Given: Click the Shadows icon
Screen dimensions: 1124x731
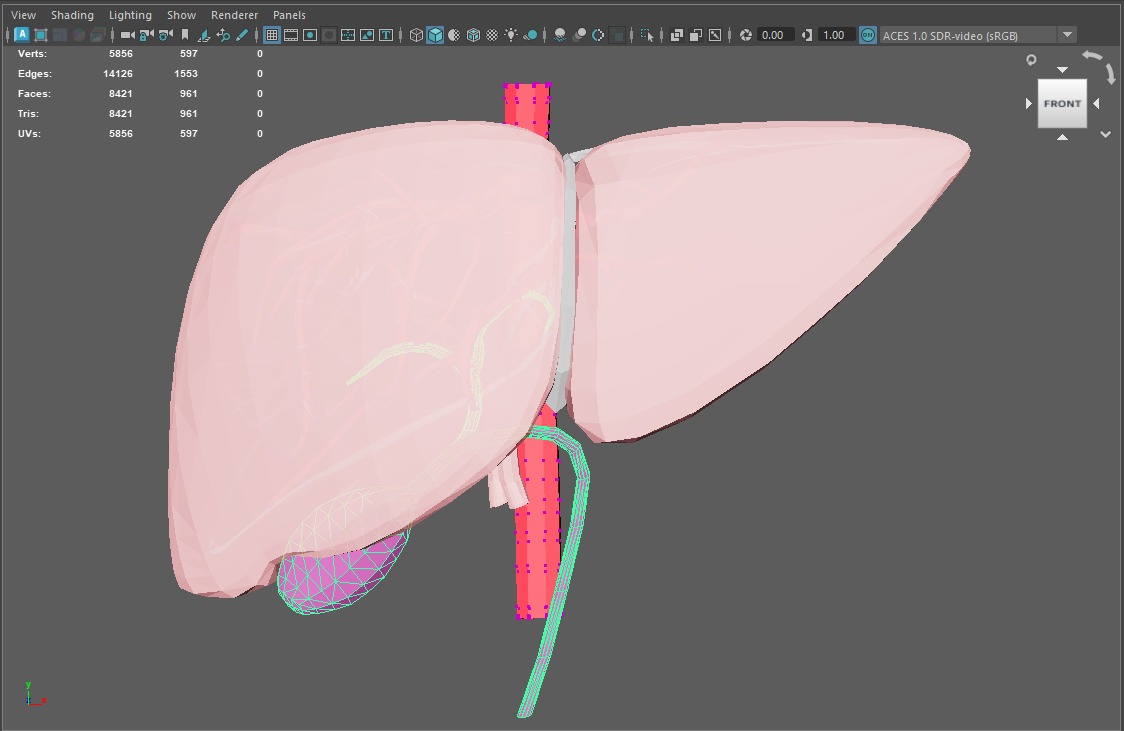Looking at the screenshot, I should tap(530, 35).
